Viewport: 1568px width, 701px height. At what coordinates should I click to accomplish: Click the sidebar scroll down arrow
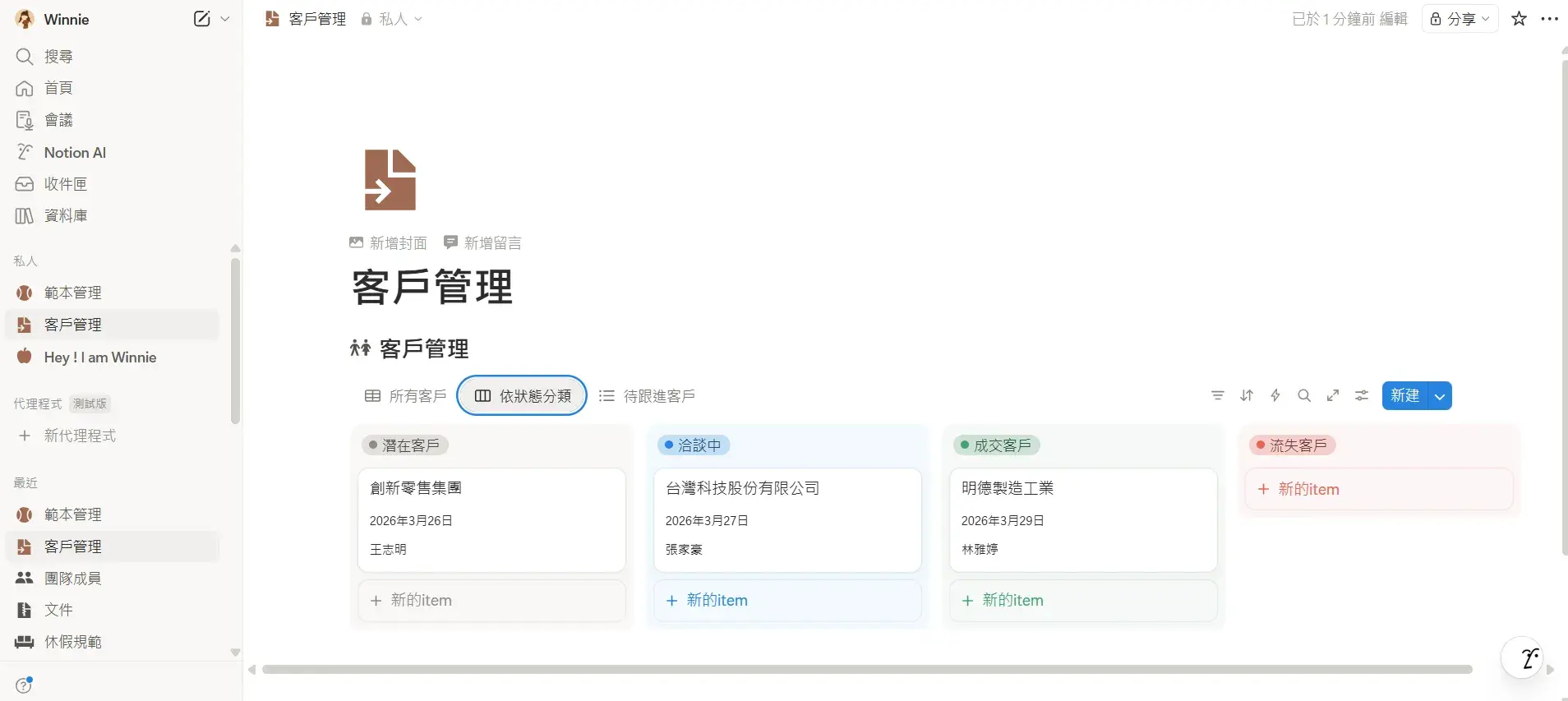tap(235, 653)
